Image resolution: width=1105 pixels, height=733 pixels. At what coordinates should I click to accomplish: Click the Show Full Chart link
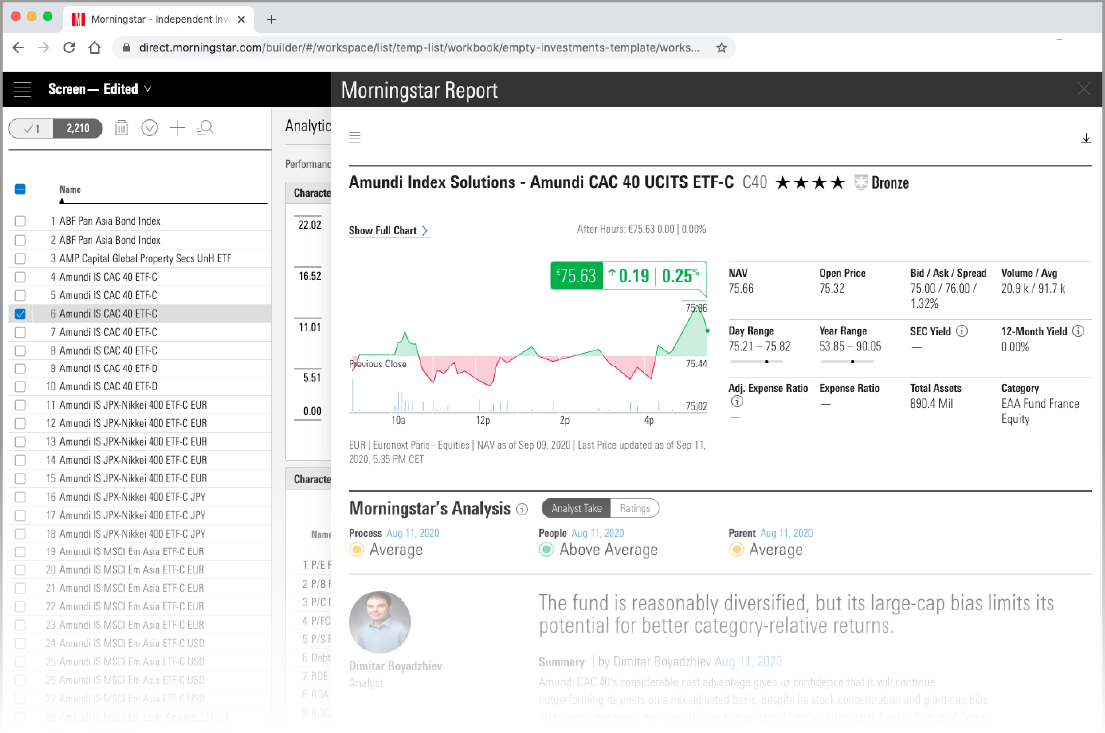(388, 230)
